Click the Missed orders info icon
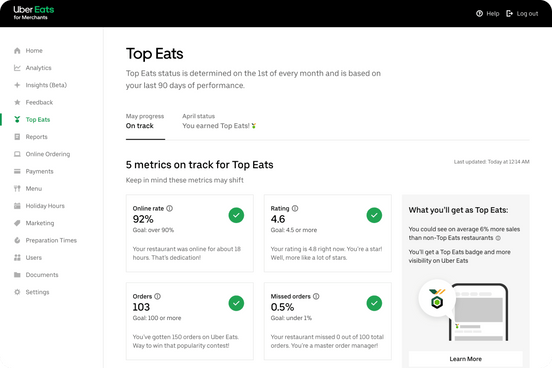Image resolution: width=552 pixels, height=368 pixels. [316, 297]
